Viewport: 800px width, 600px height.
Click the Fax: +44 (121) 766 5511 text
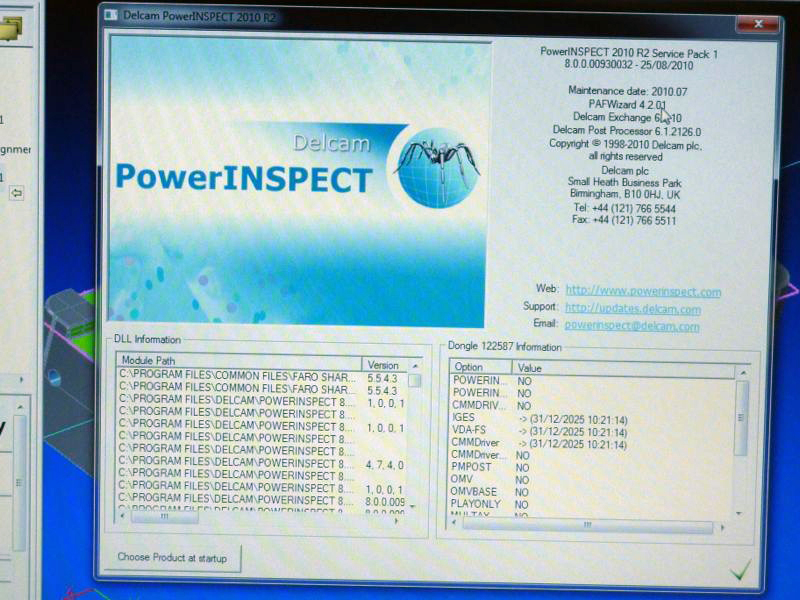(624, 220)
